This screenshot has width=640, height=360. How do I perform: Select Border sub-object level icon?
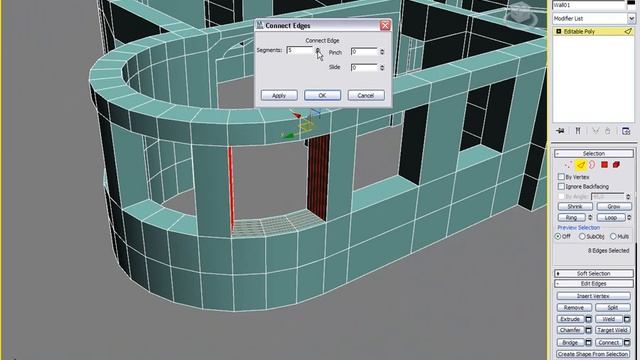point(592,164)
